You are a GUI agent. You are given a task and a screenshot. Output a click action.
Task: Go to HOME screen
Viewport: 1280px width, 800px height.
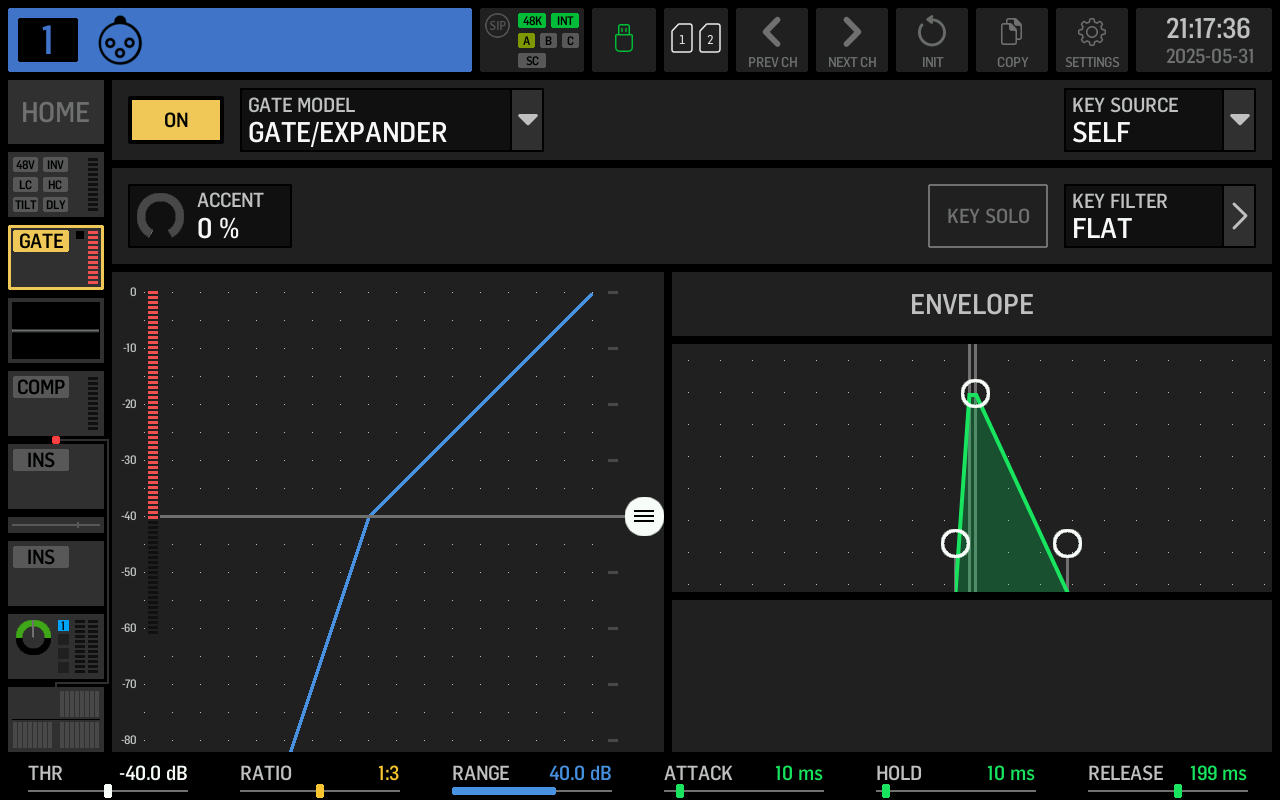55,111
